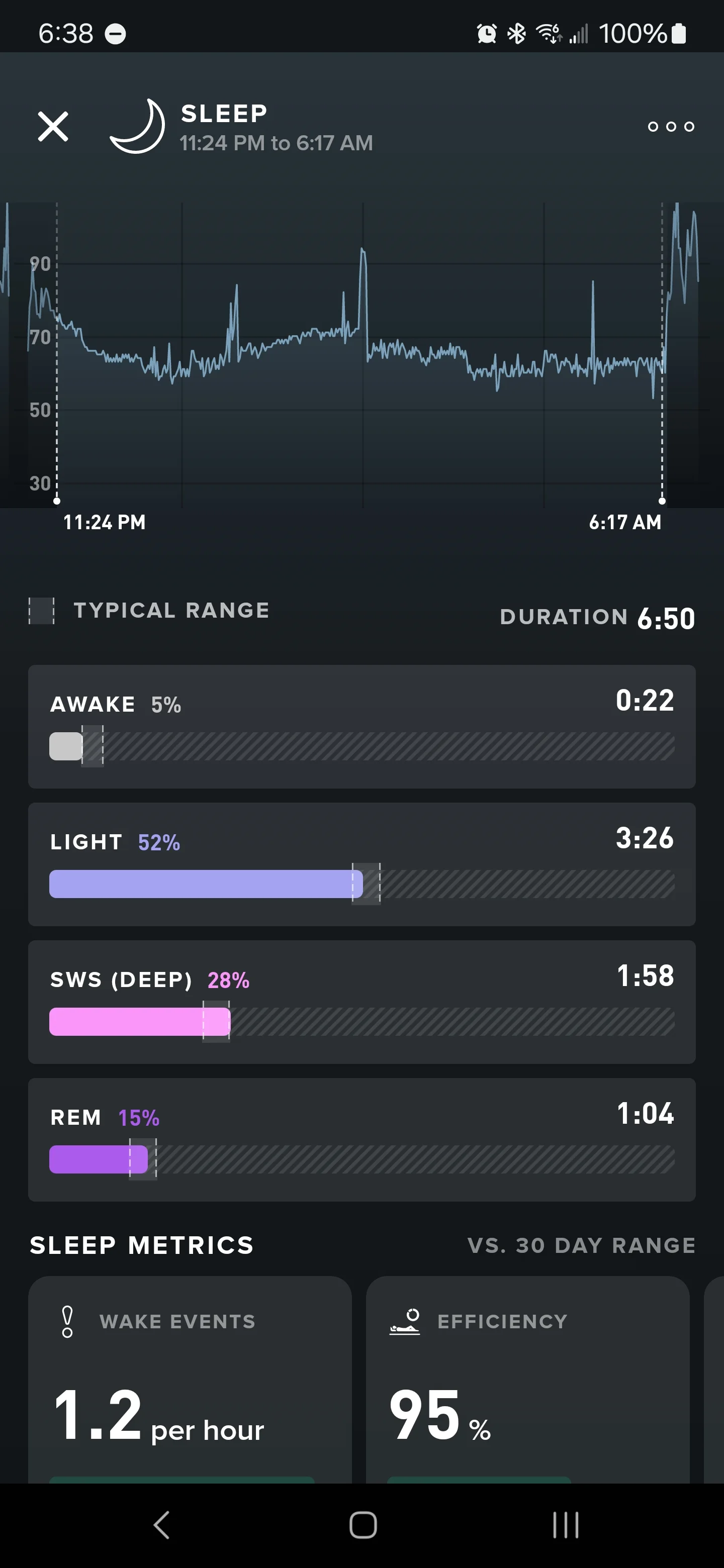Image resolution: width=724 pixels, height=1568 pixels.
Task: Open the Awake 5% stage card
Action: coord(361,727)
